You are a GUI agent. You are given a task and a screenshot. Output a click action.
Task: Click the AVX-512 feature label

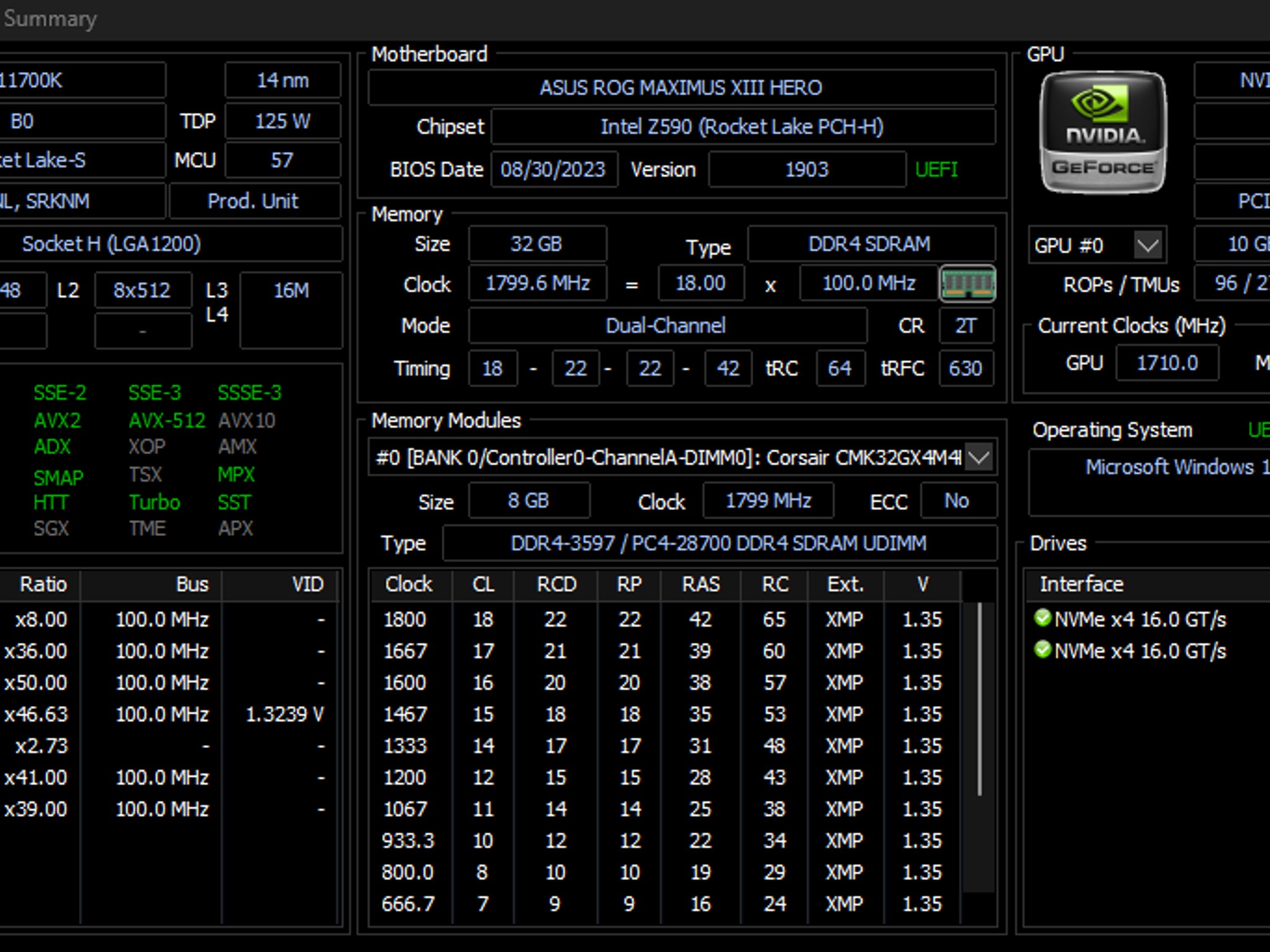coord(166,421)
